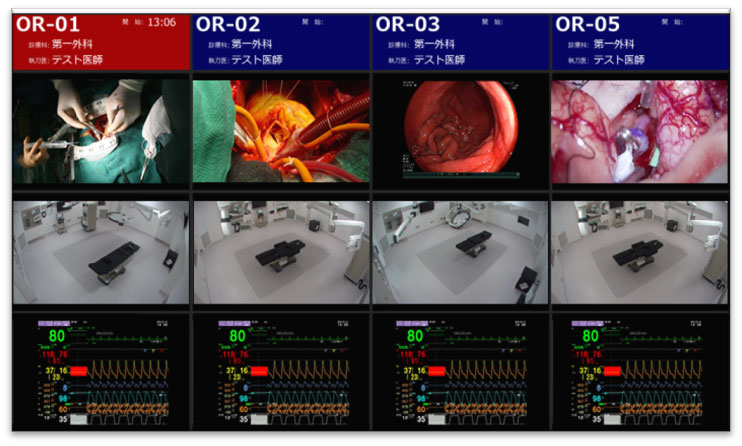The image size is (742, 446).
Task: Open the OR-03 endoscope video feed
Action: click(x=461, y=130)
